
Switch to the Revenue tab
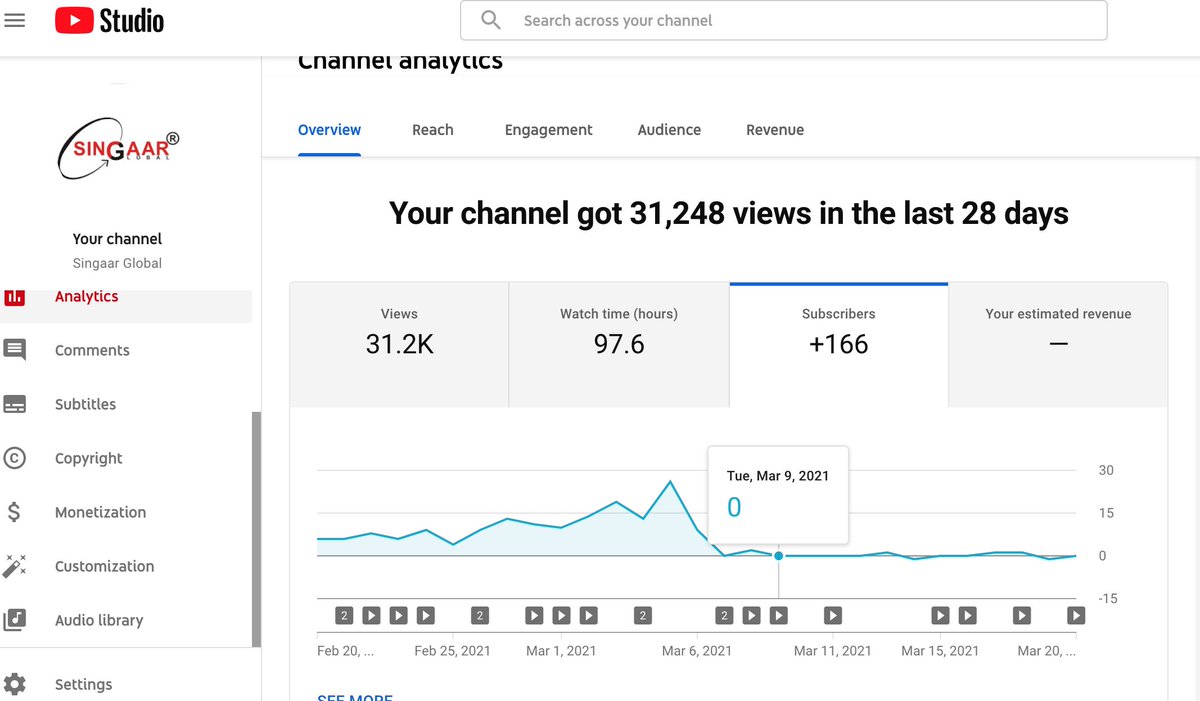click(x=775, y=130)
